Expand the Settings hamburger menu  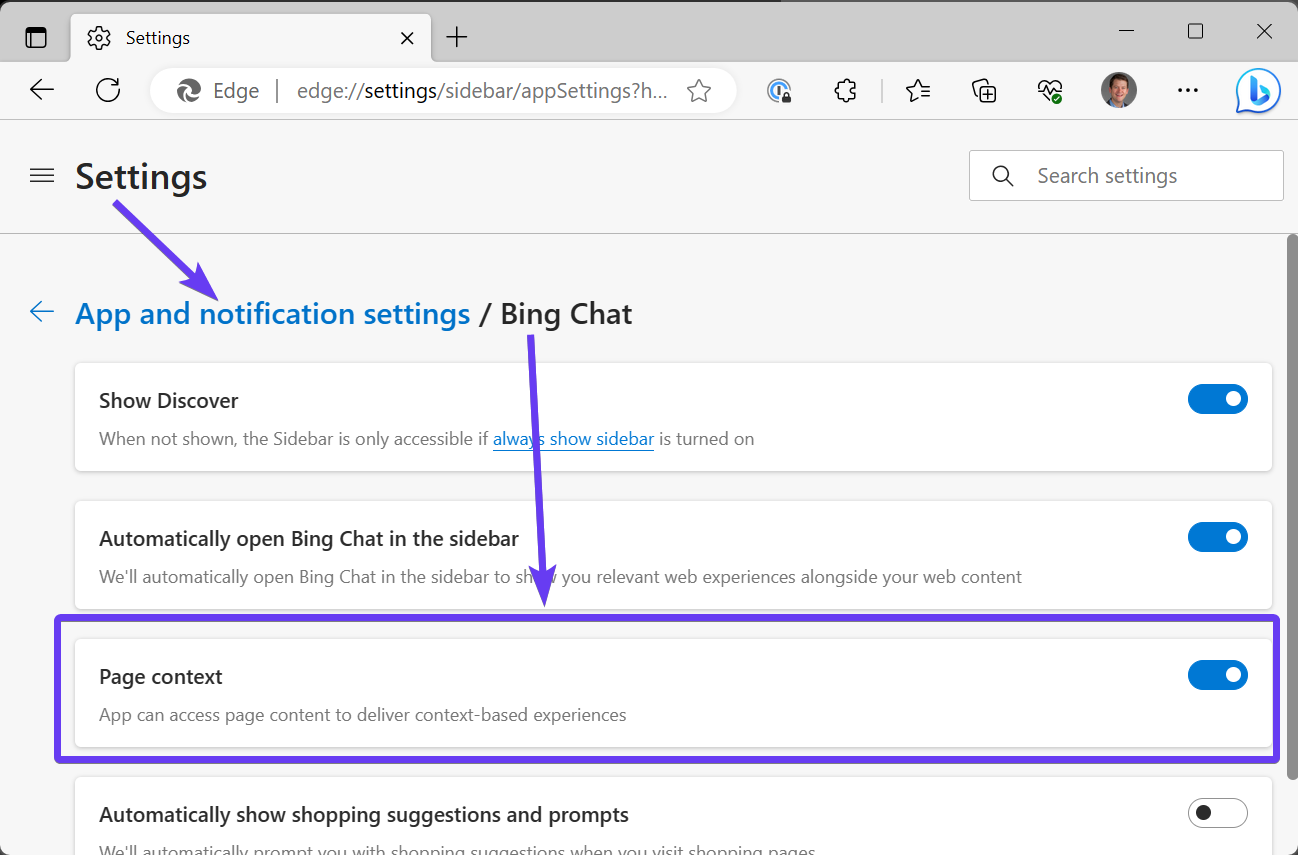(41, 175)
